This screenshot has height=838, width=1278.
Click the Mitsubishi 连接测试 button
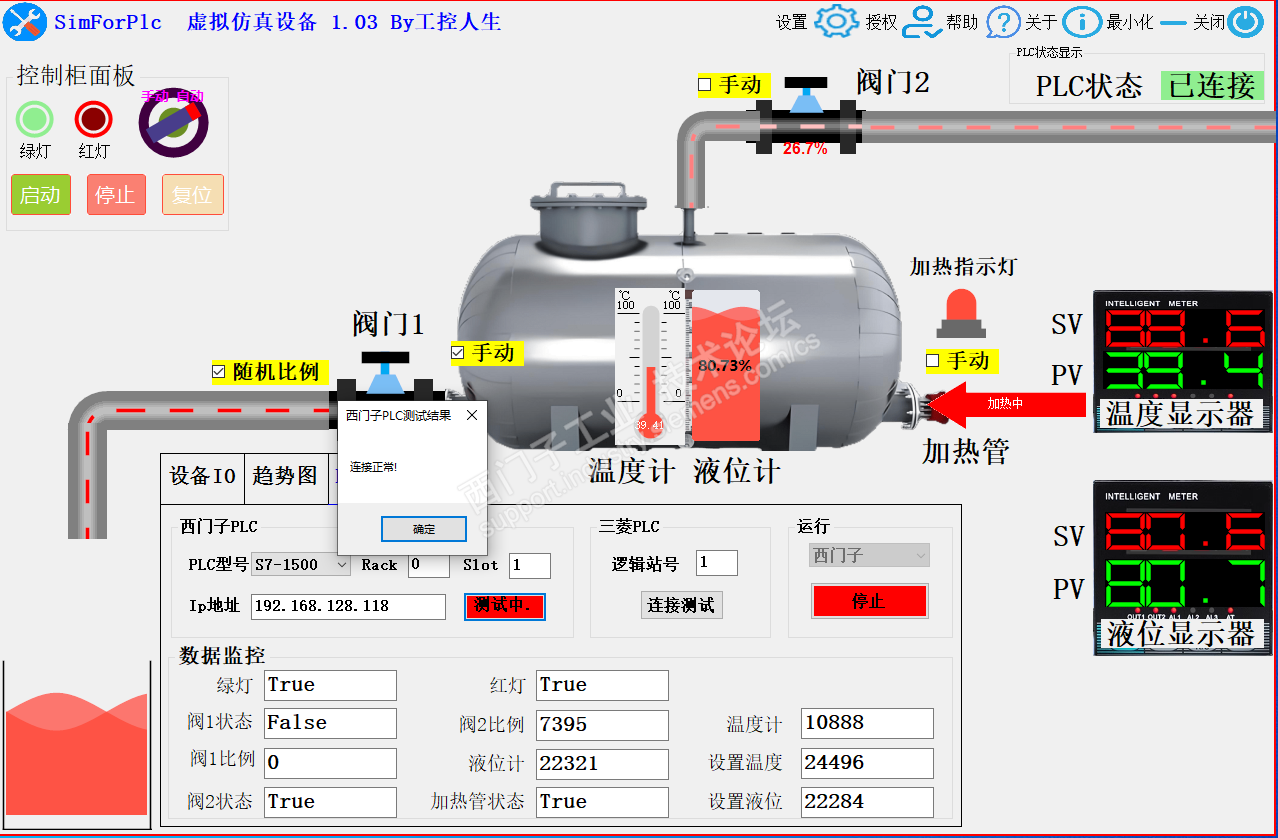point(681,604)
